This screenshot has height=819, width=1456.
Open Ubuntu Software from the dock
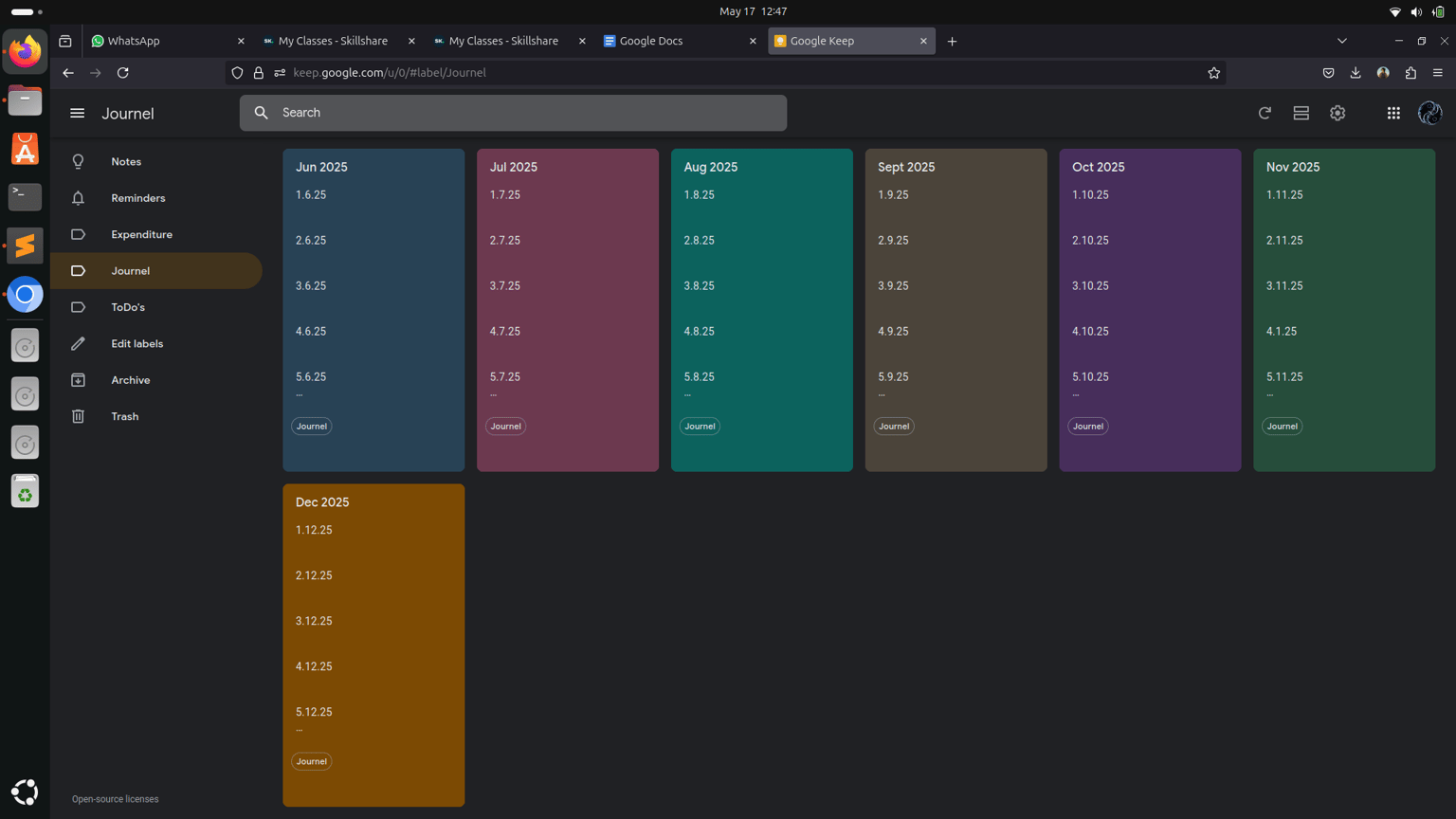click(x=26, y=148)
